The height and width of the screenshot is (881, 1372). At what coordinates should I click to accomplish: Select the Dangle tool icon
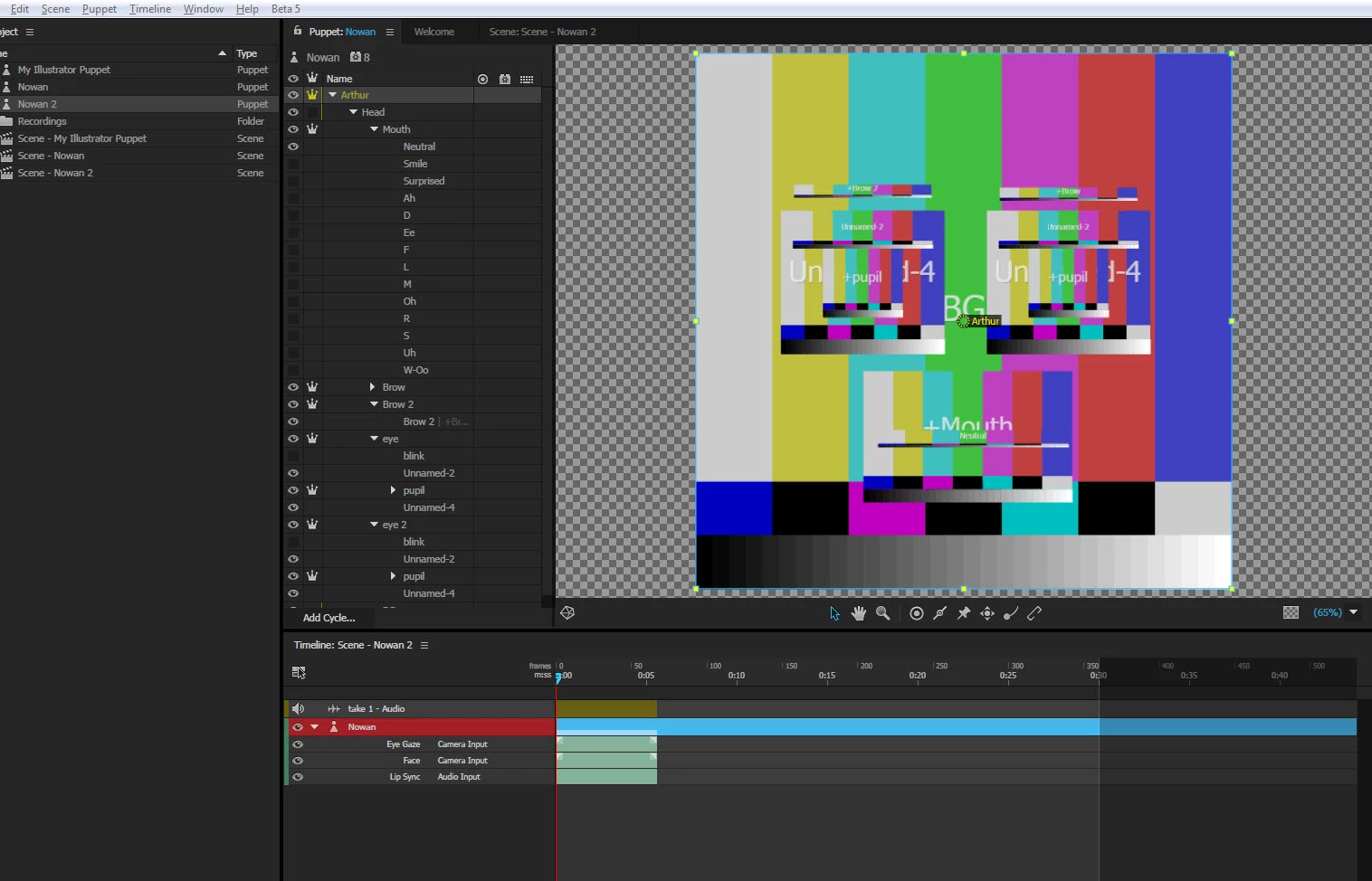(1011, 613)
